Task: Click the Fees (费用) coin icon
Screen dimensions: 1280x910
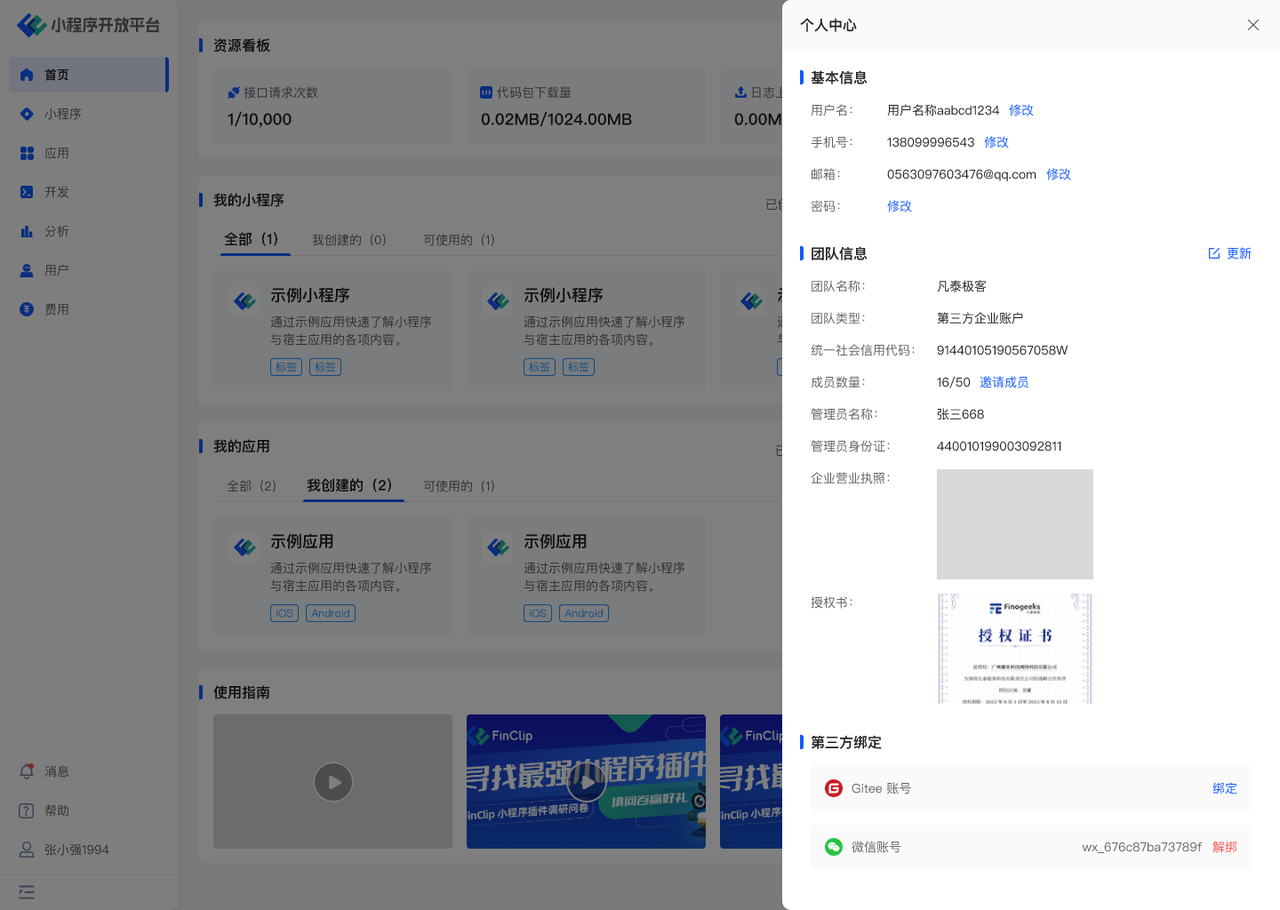Action: click(x=27, y=309)
